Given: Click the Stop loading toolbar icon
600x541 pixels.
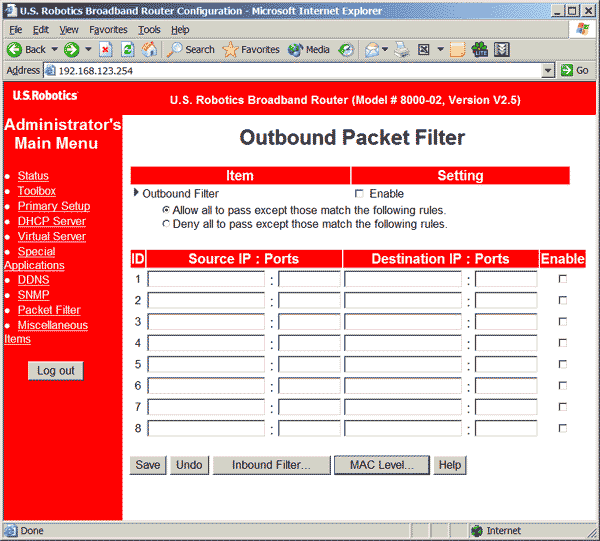Looking at the screenshot, I should [105, 49].
